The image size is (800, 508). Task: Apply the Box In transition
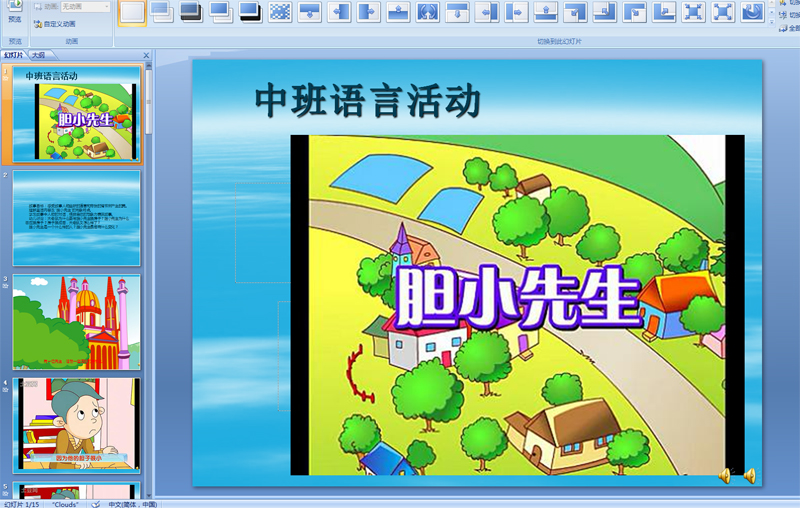click(694, 12)
